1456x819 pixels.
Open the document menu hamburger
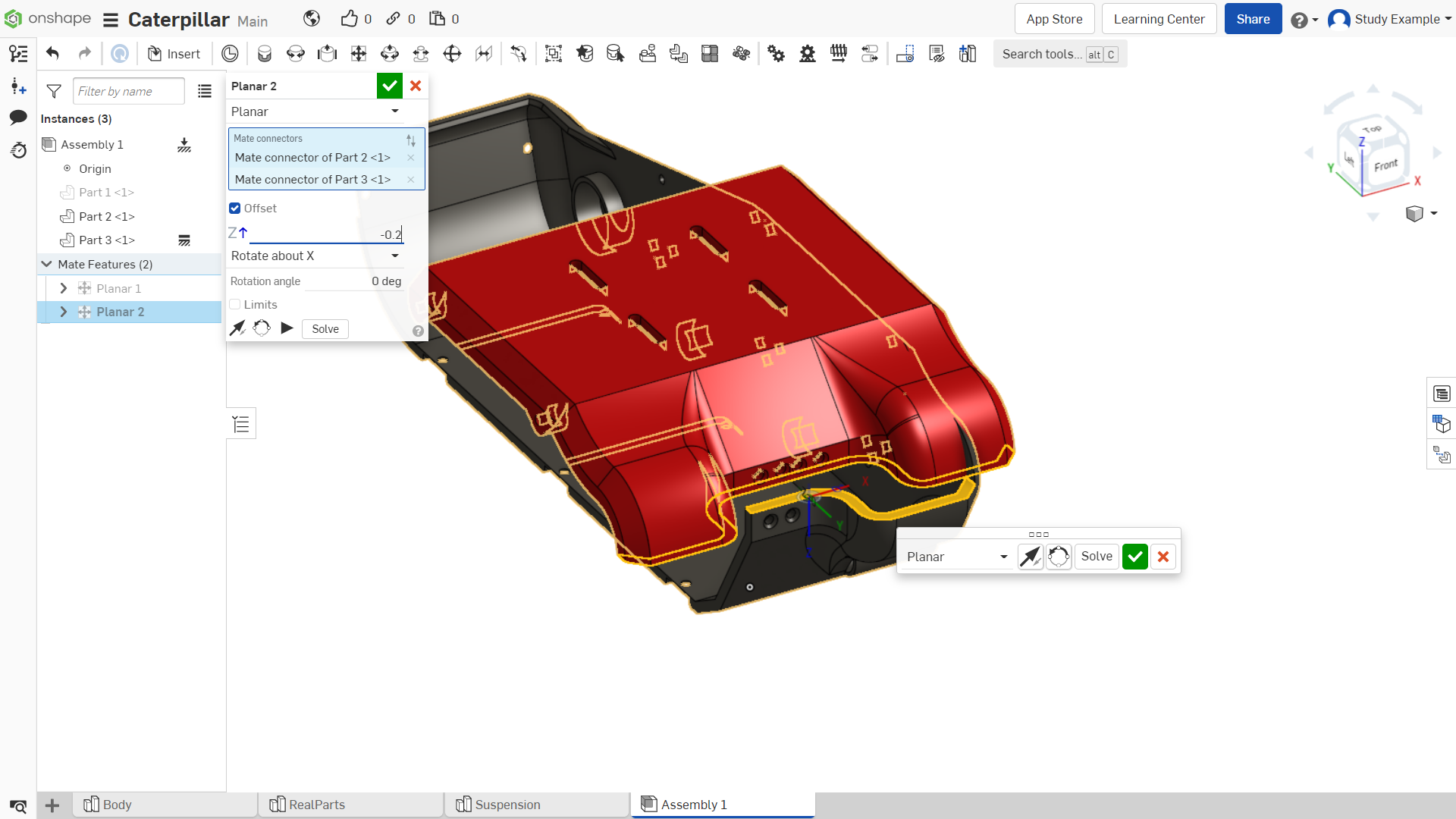pyautogui.click(x=111, y=20)
